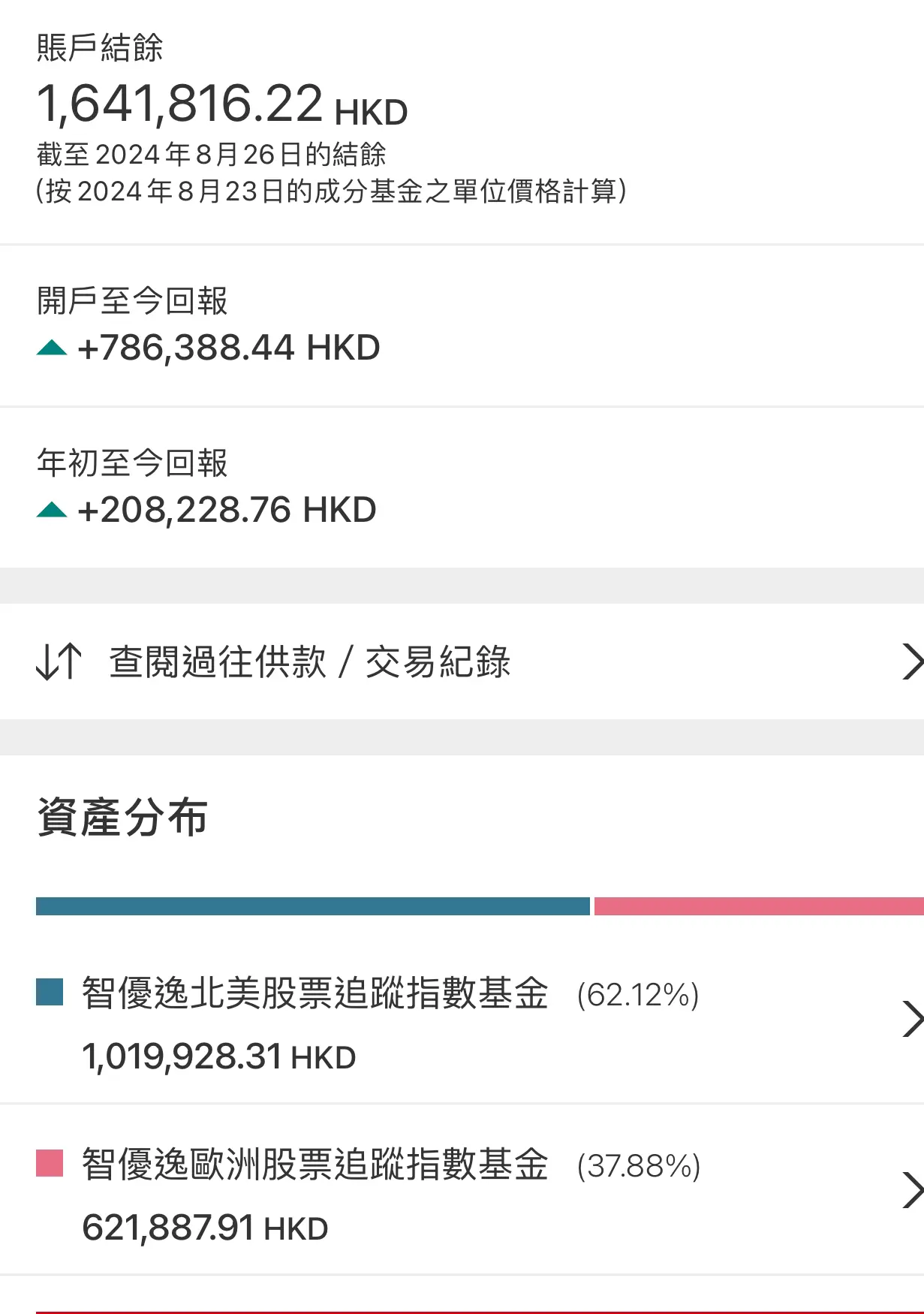Click blue segment of asset allocation bar

pyautogui.click(x=313, y=906)
